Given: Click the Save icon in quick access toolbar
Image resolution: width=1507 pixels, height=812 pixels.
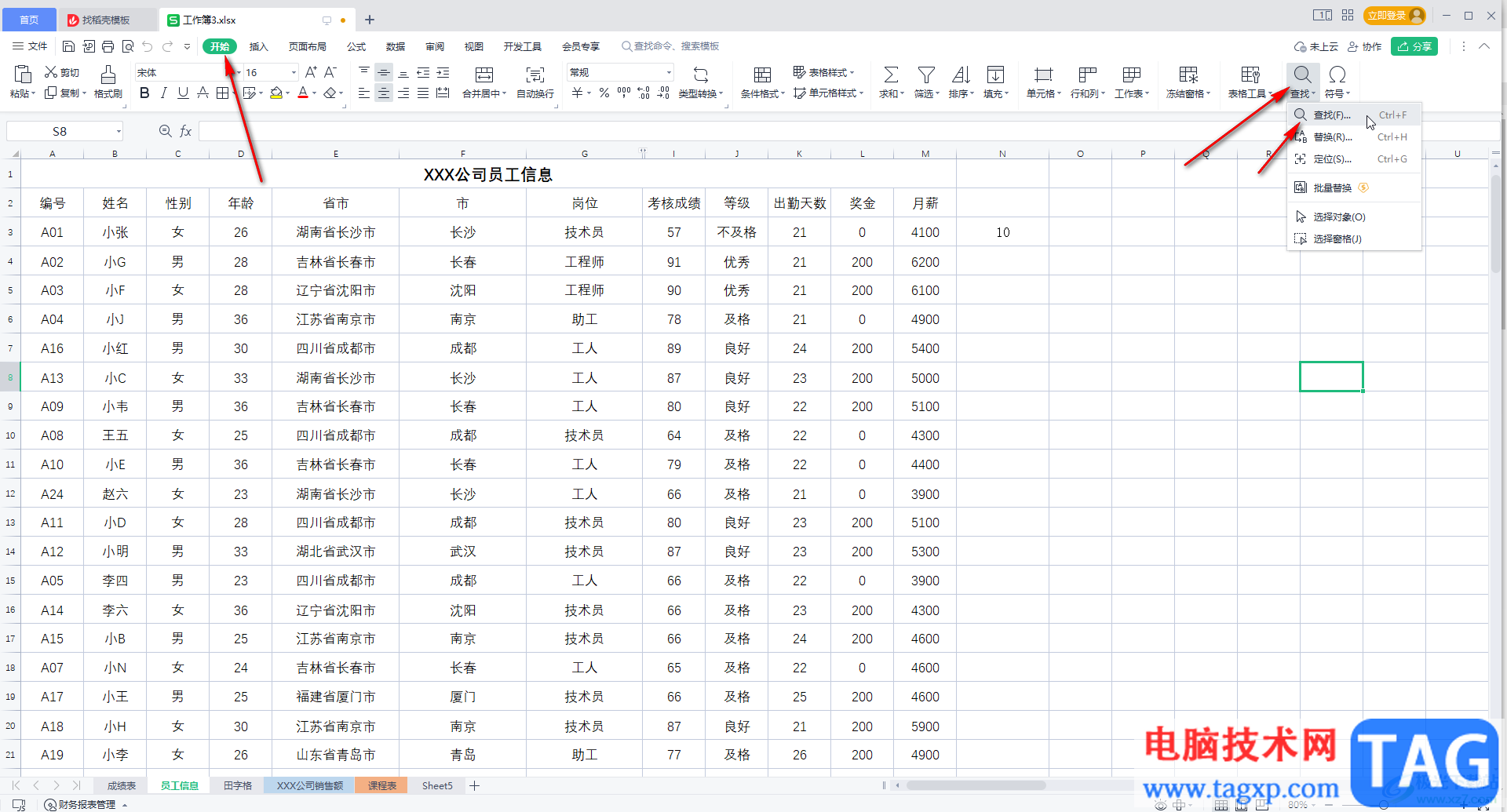Looking at the screenshot, I should [x=68, y=46].
